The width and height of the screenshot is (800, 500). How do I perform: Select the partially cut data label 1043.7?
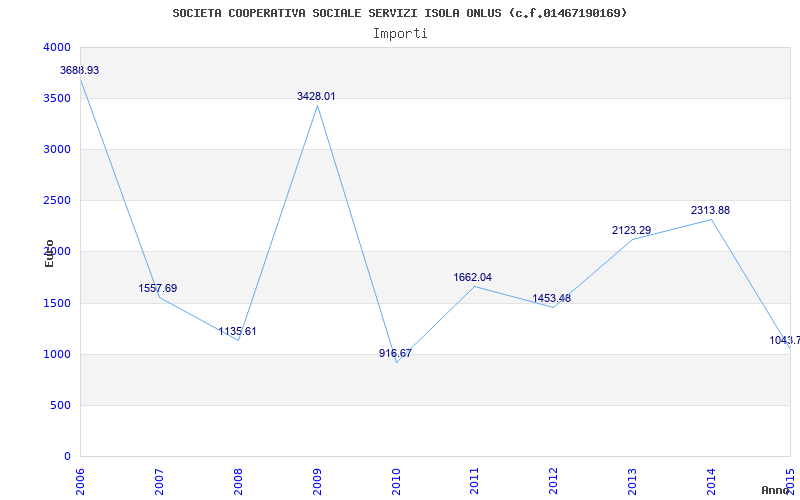point(785,340)
